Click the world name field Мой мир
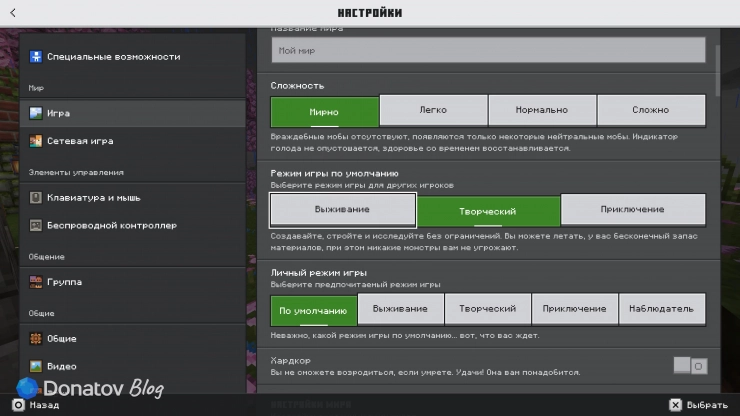This screenshot has height=416, width=740. (488, 50)
